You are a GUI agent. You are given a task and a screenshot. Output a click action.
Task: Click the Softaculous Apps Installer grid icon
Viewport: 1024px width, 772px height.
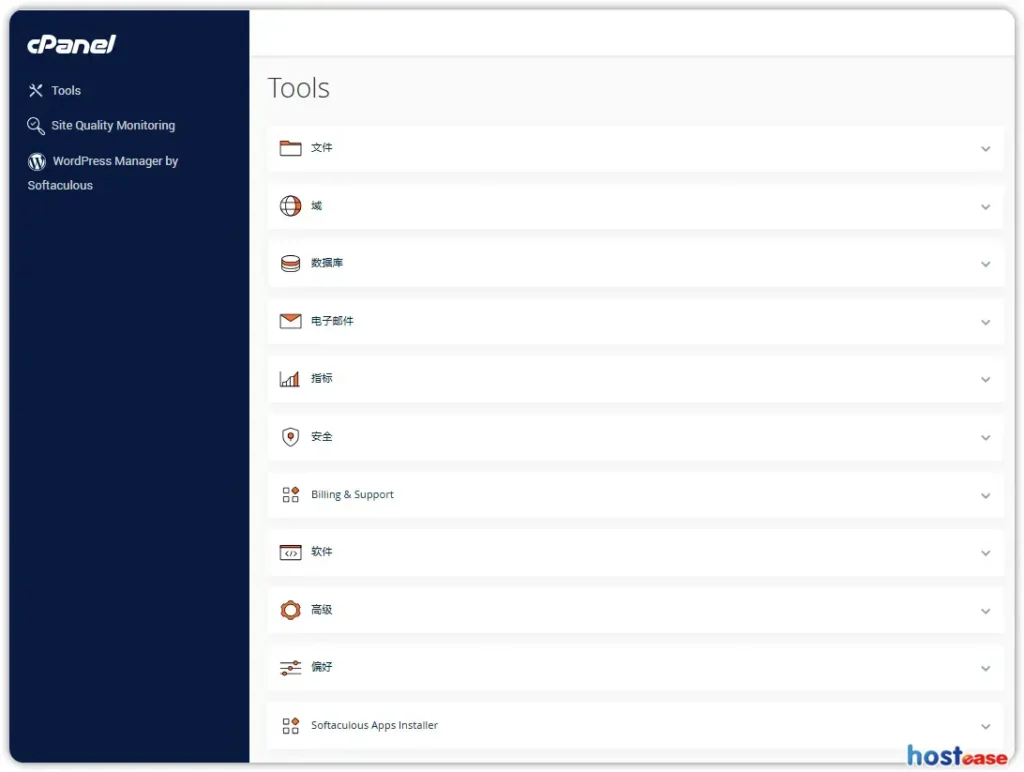290,726
